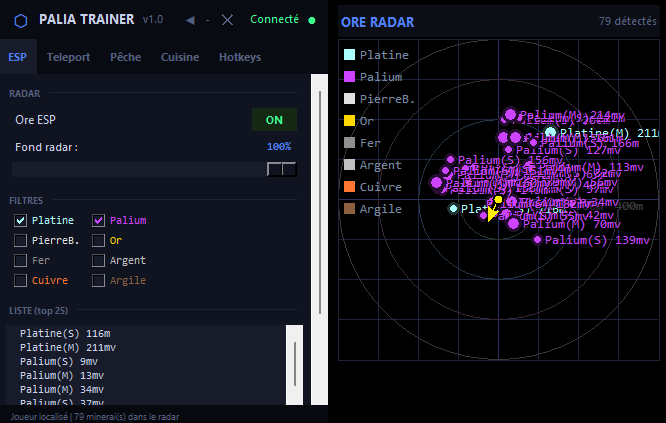Click the Palium(S) 139mv radar dot

click(538, 240)
